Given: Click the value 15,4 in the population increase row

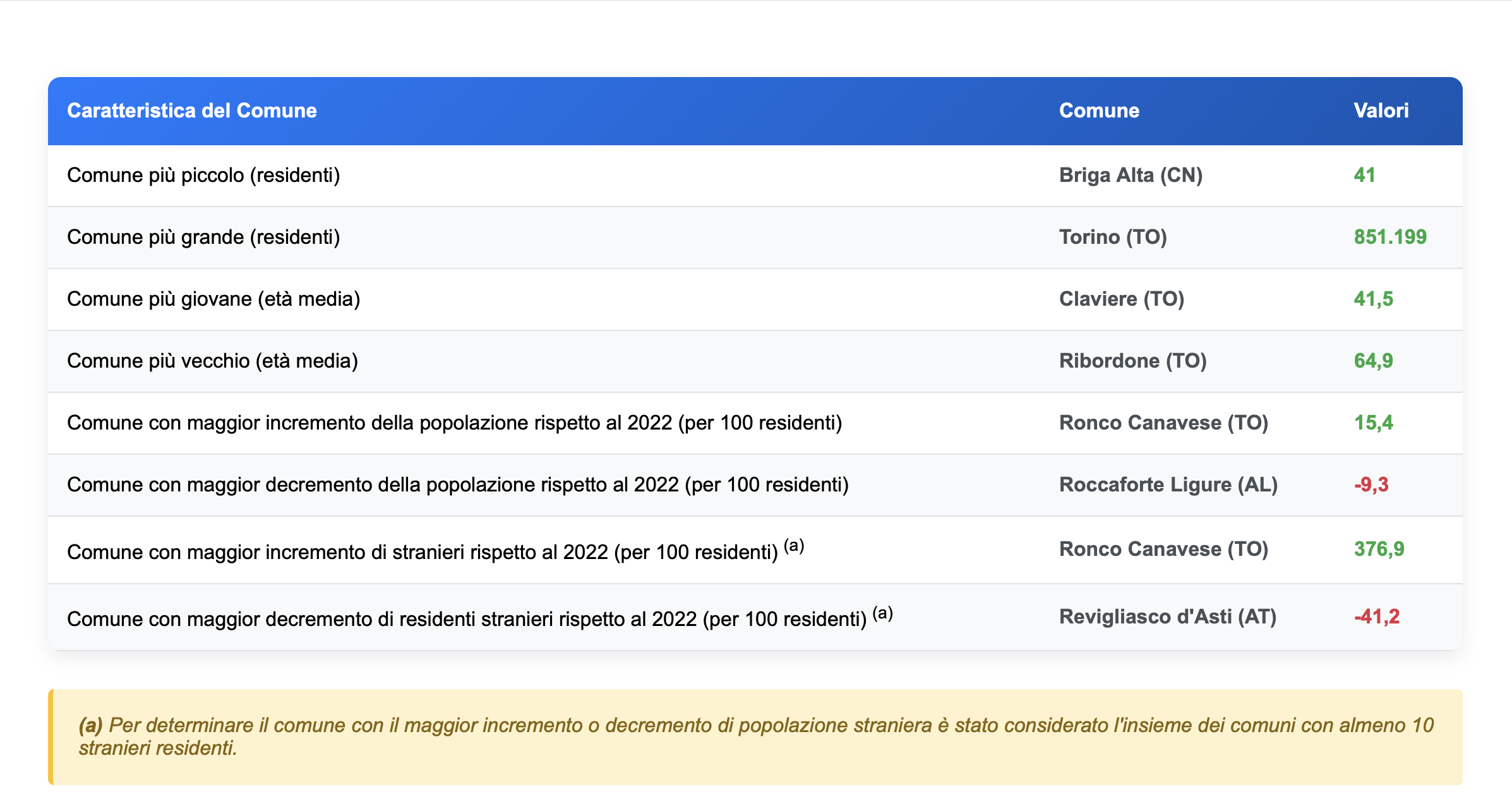Looking at the screenshot, I should (x=1373, y=423).
